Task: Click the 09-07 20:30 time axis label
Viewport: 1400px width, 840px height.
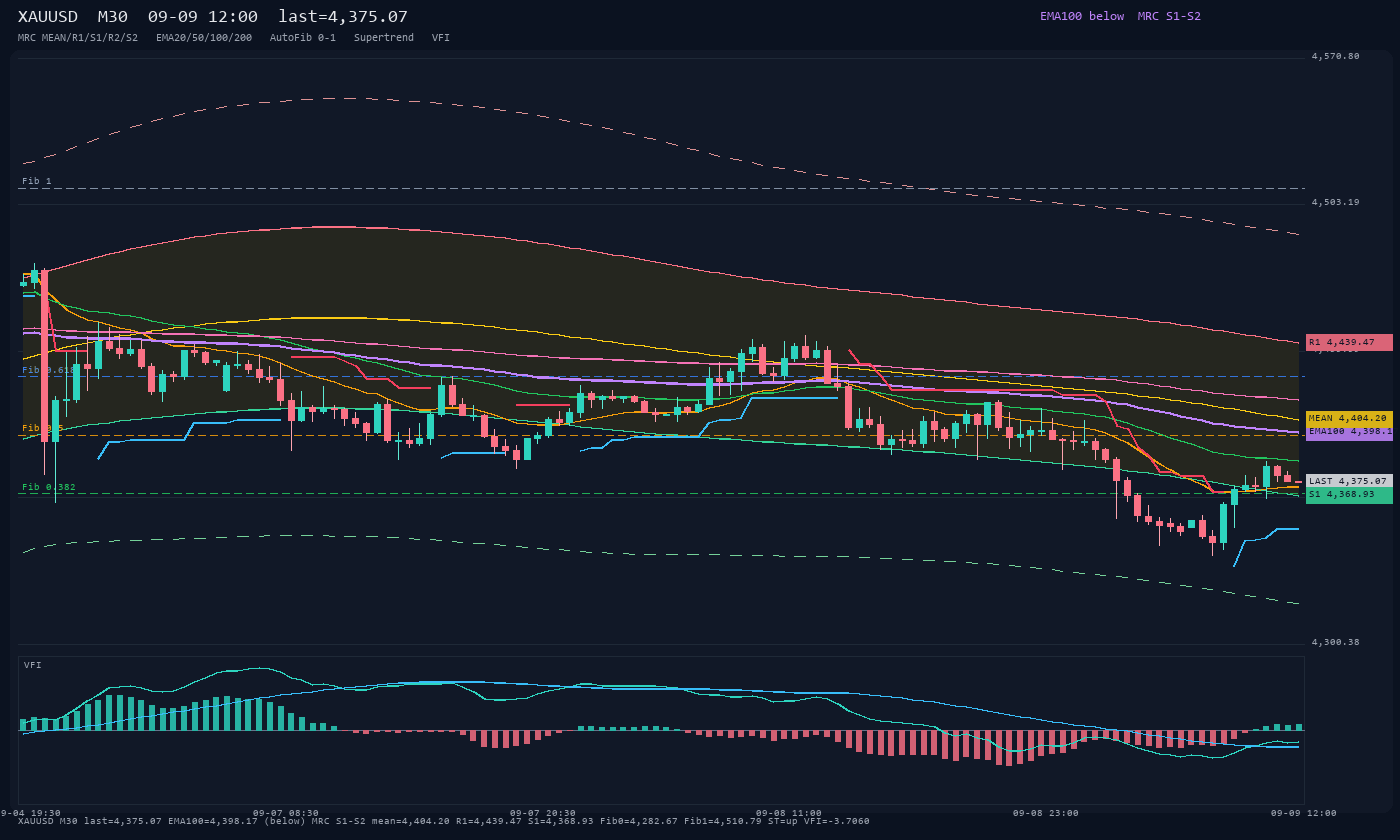Action: 543,813
